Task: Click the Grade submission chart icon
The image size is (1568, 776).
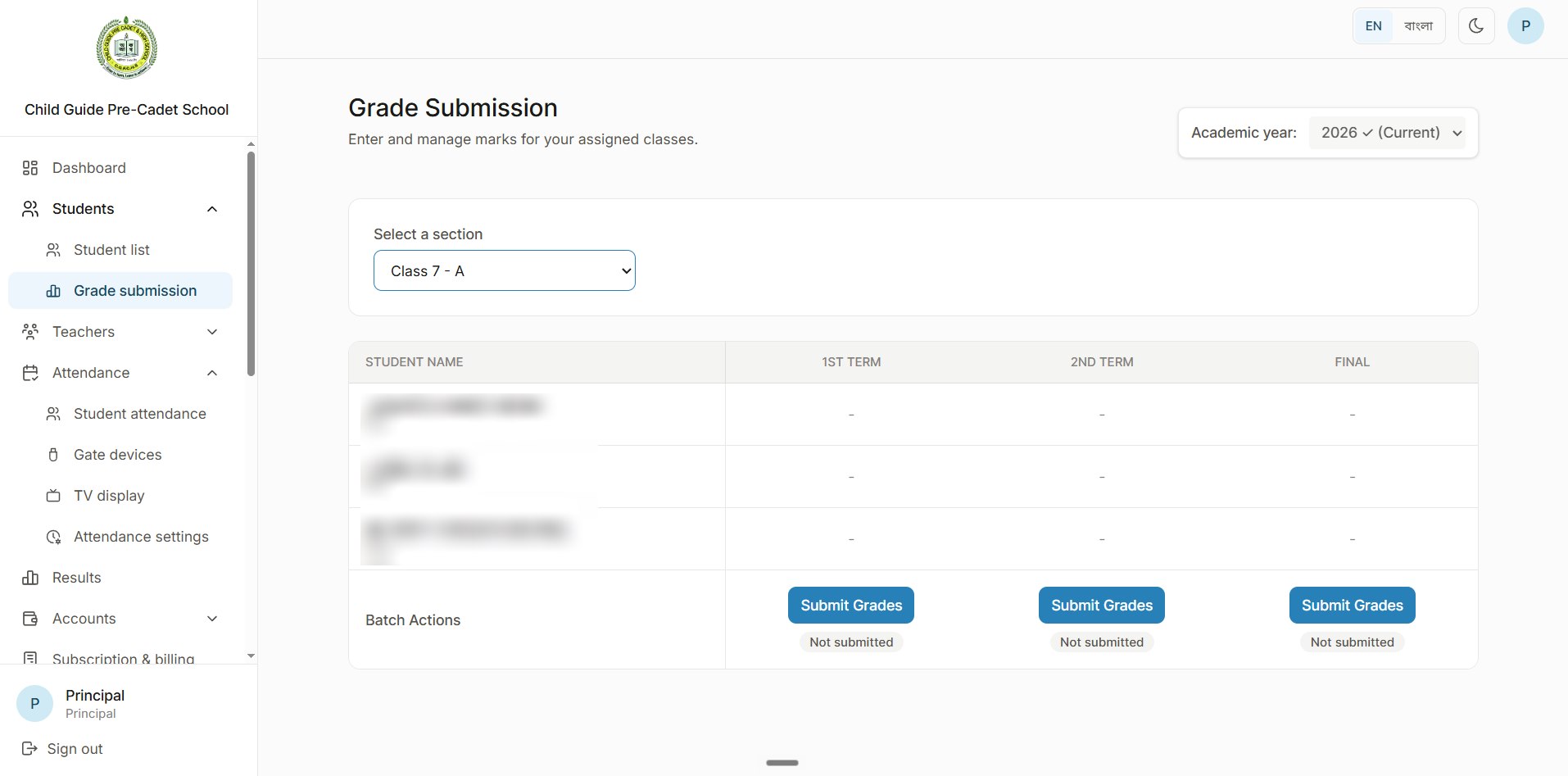Action: pos(53,291)
